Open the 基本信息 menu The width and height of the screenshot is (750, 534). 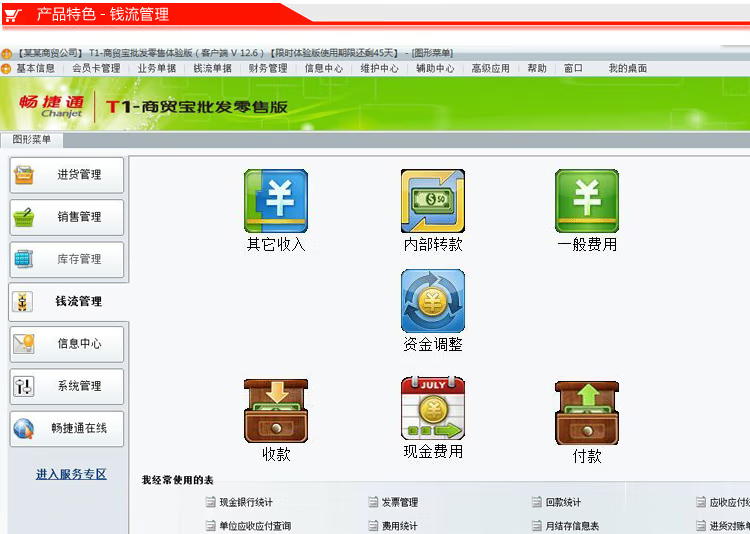tap(35, 68)
